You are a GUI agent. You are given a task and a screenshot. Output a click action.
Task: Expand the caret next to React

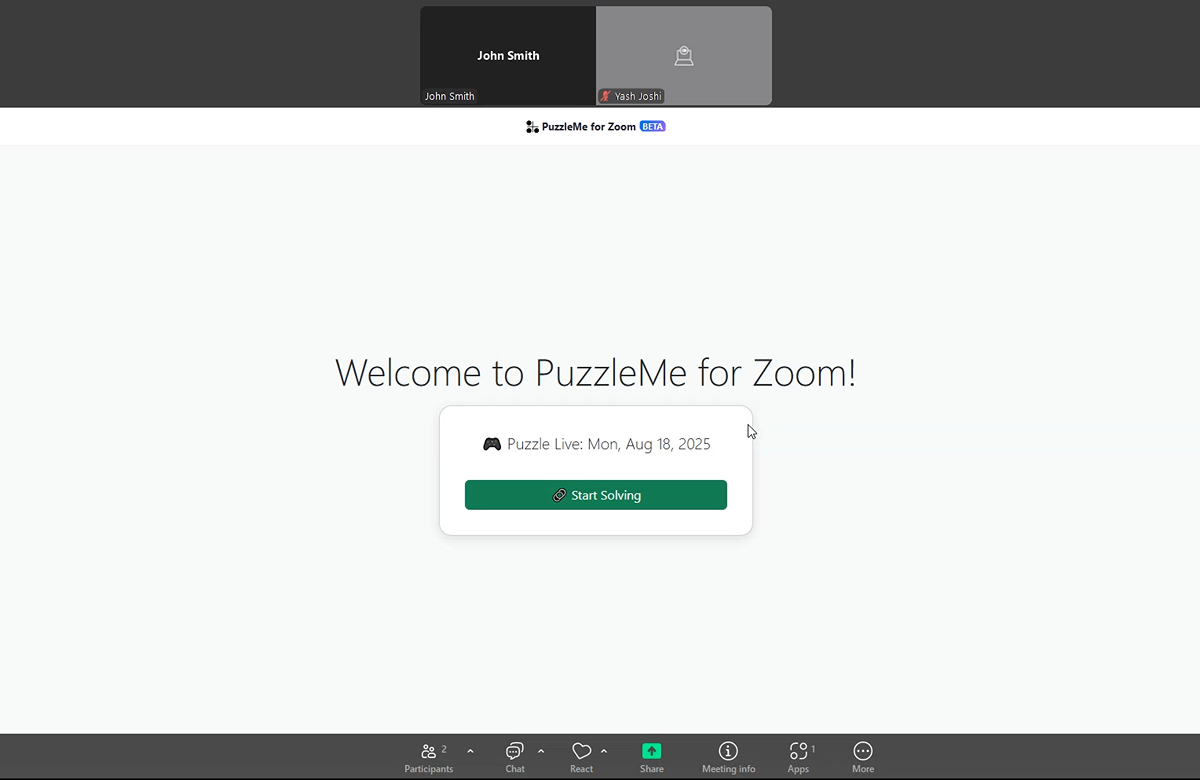(x=604, y=751)
